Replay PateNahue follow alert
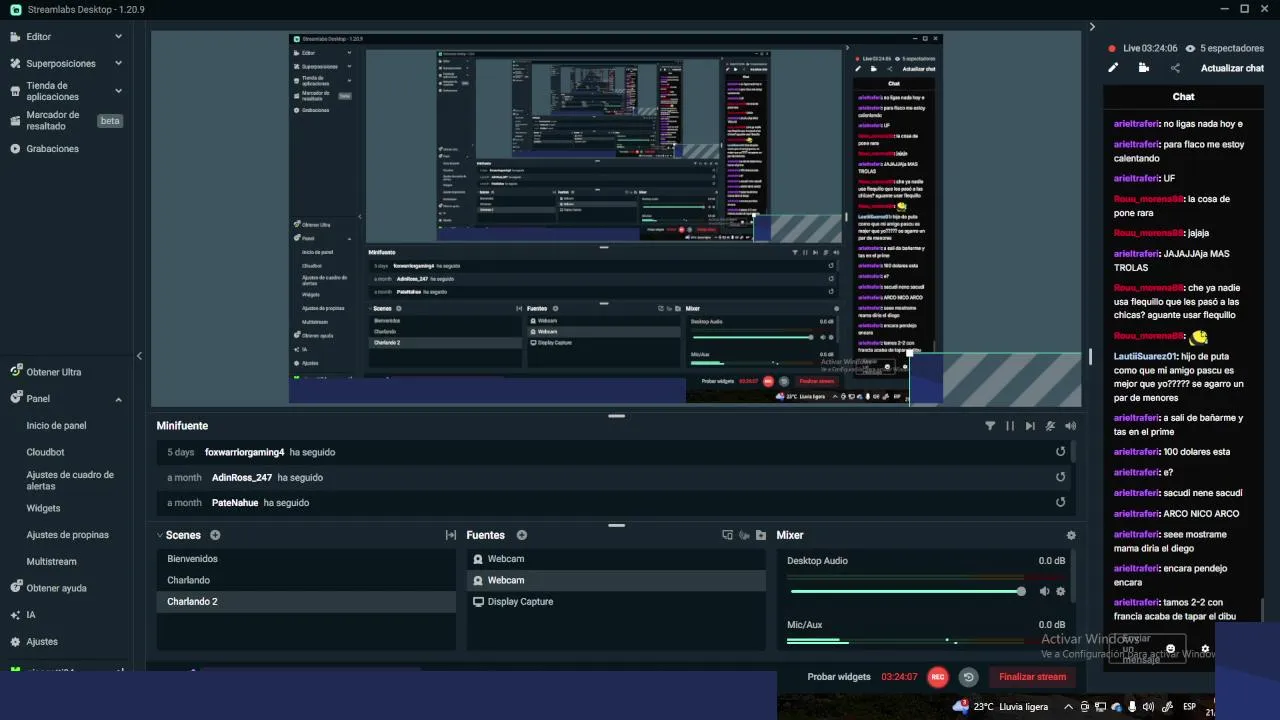The image size is (1280, 720). (x=1060, y=502)
